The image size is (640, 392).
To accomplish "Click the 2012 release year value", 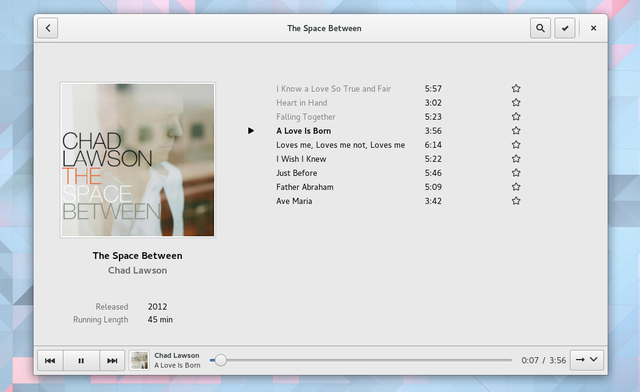I will coord(158,307).
